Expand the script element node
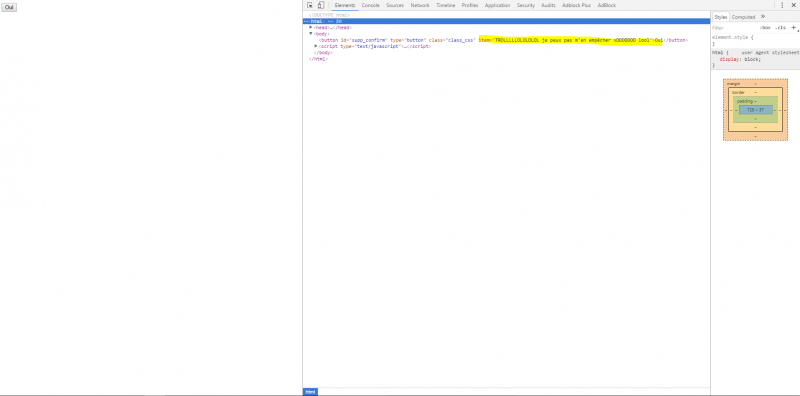 point(316,46)
